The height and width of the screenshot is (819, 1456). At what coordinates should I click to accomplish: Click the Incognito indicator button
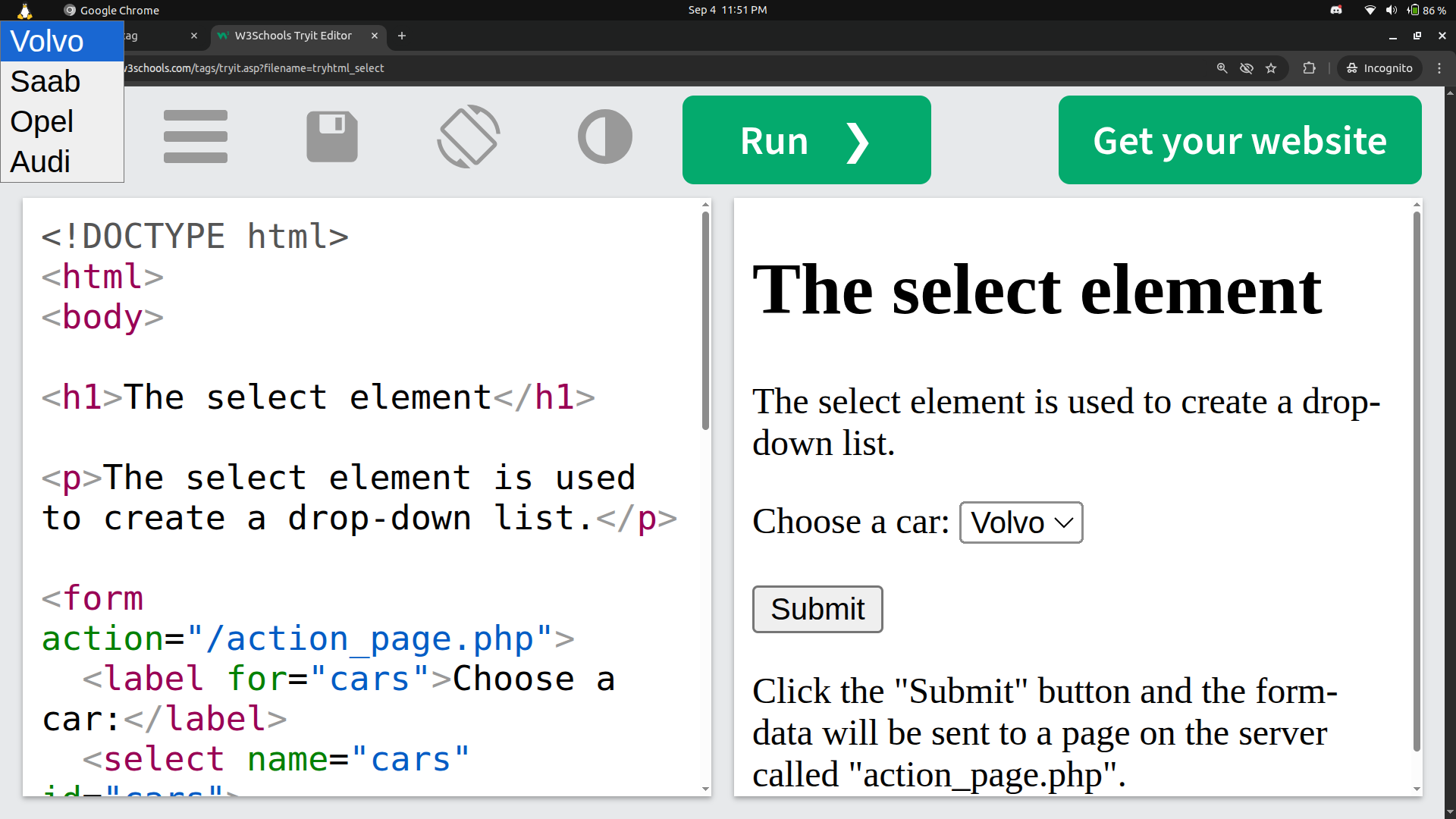[1379, 68]
